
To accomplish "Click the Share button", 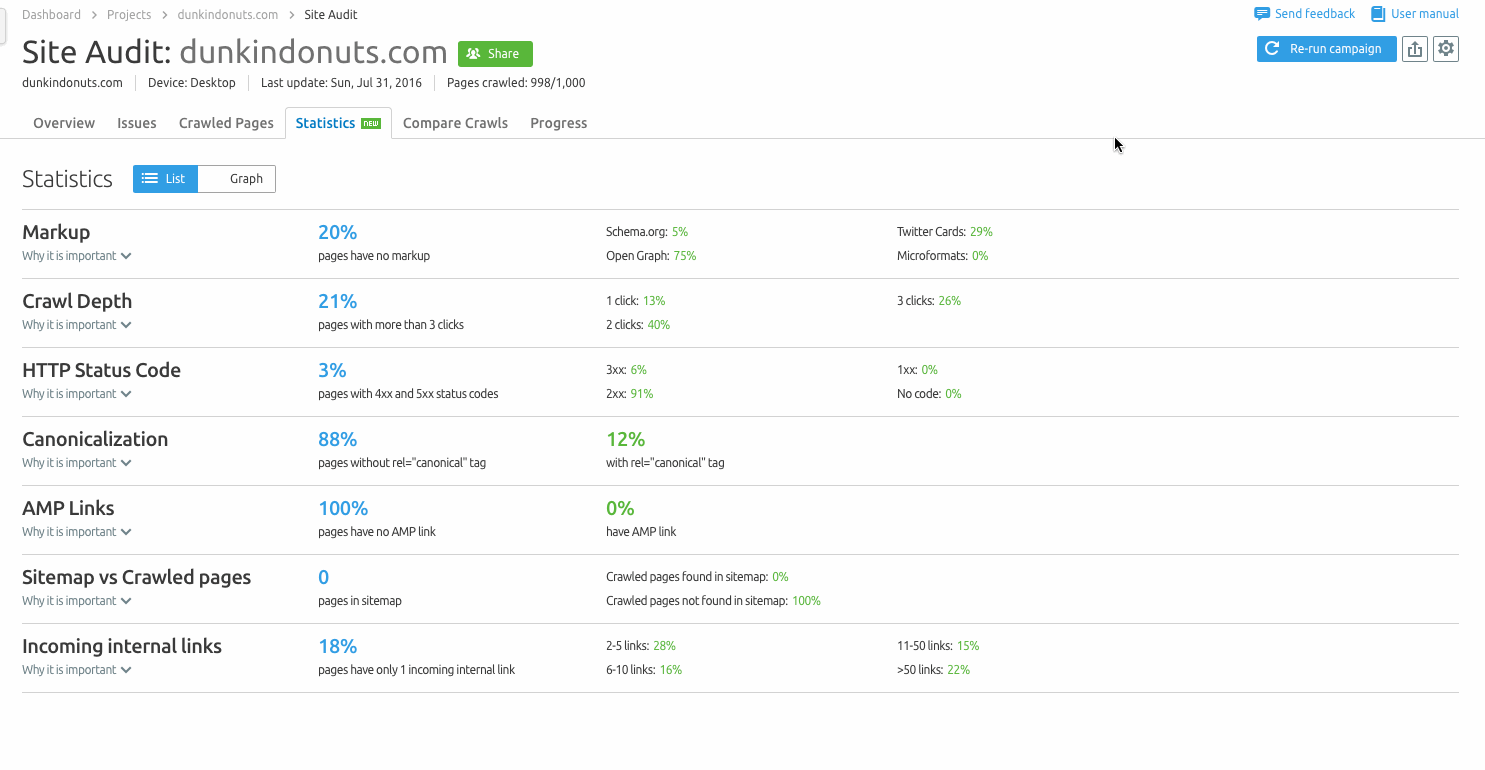I will pos(495,54).
